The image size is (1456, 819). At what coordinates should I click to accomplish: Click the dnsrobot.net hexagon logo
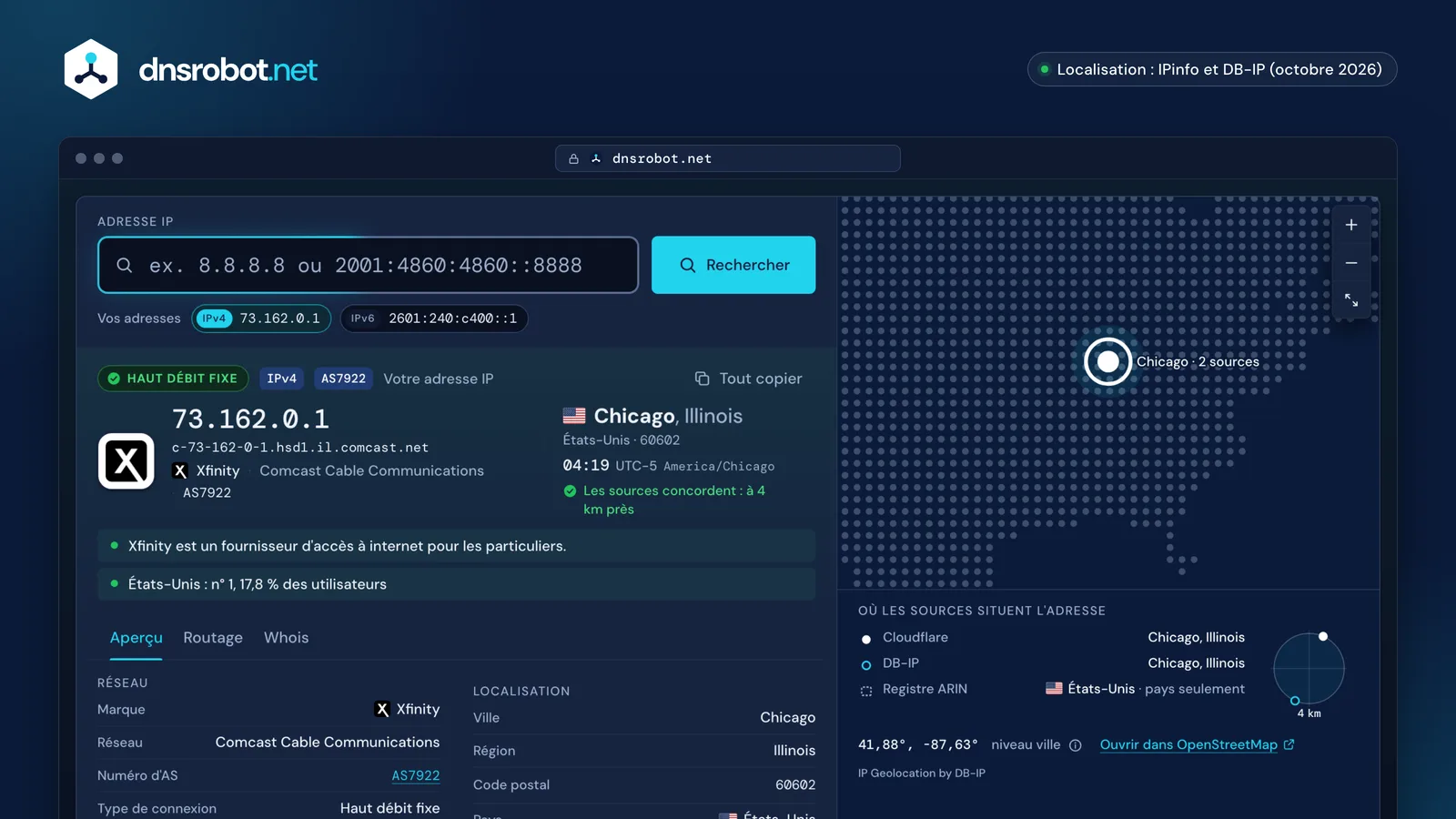pos(91,69)
